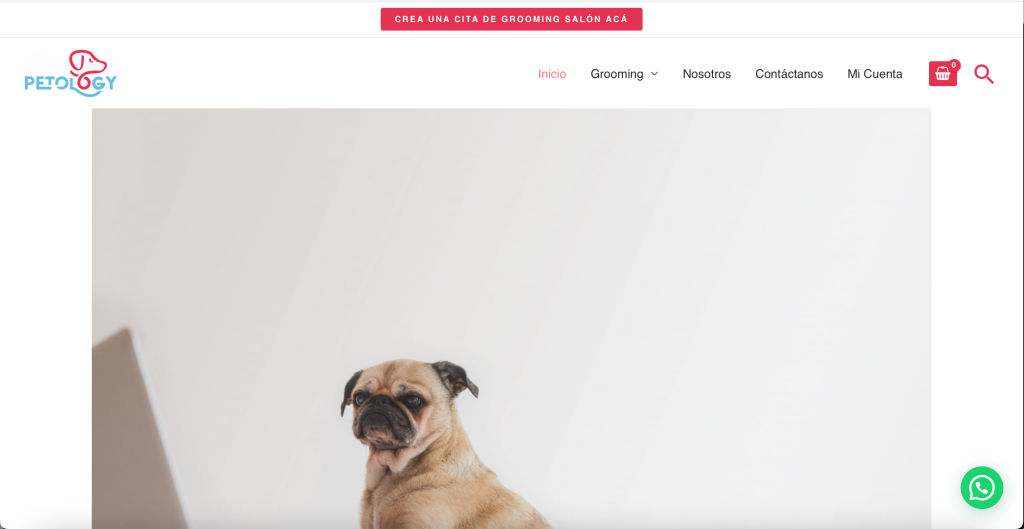Click the magnifying glass search icon
The height and width of the screenshot is (529, 1024).
(x=984, y=74)
